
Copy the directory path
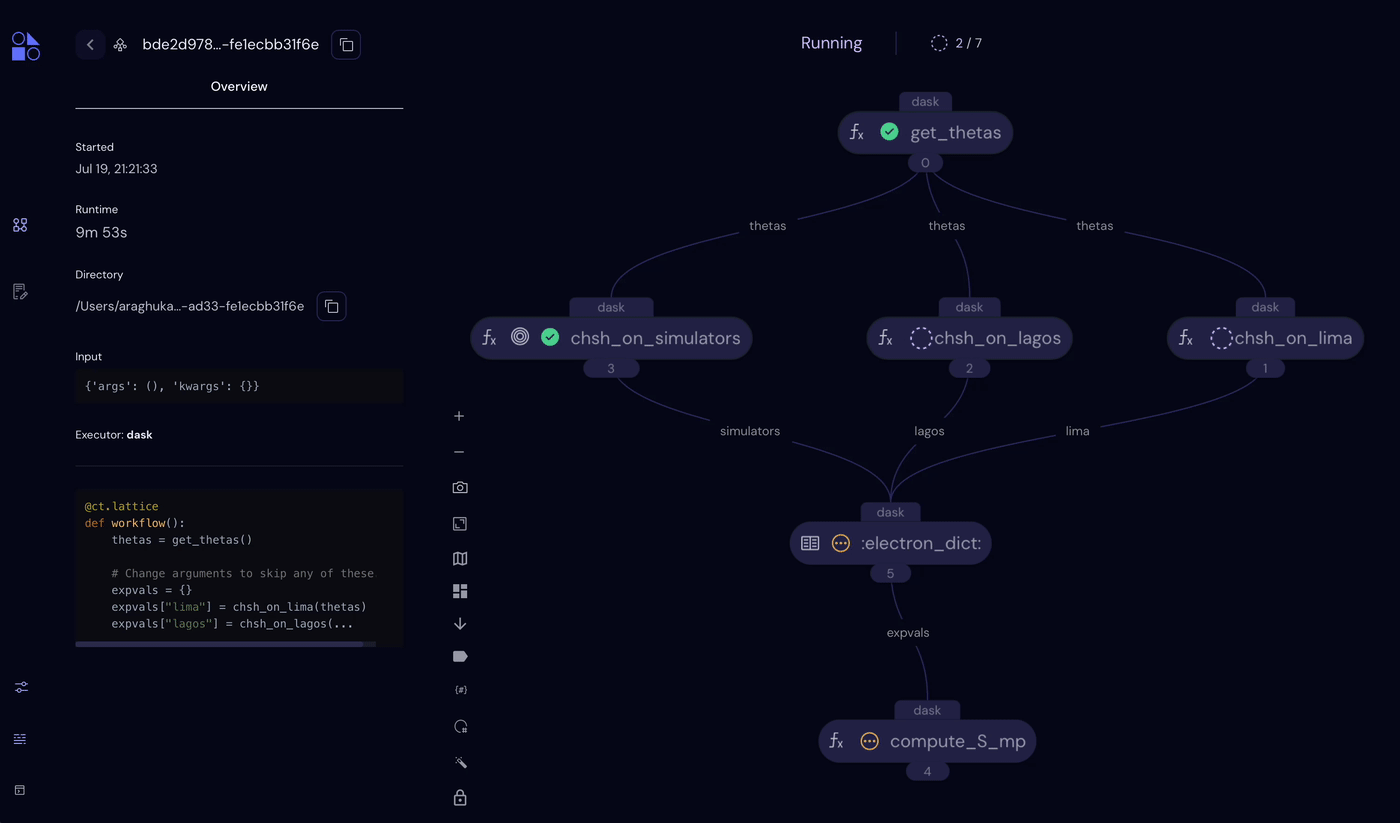click(332, 306)
